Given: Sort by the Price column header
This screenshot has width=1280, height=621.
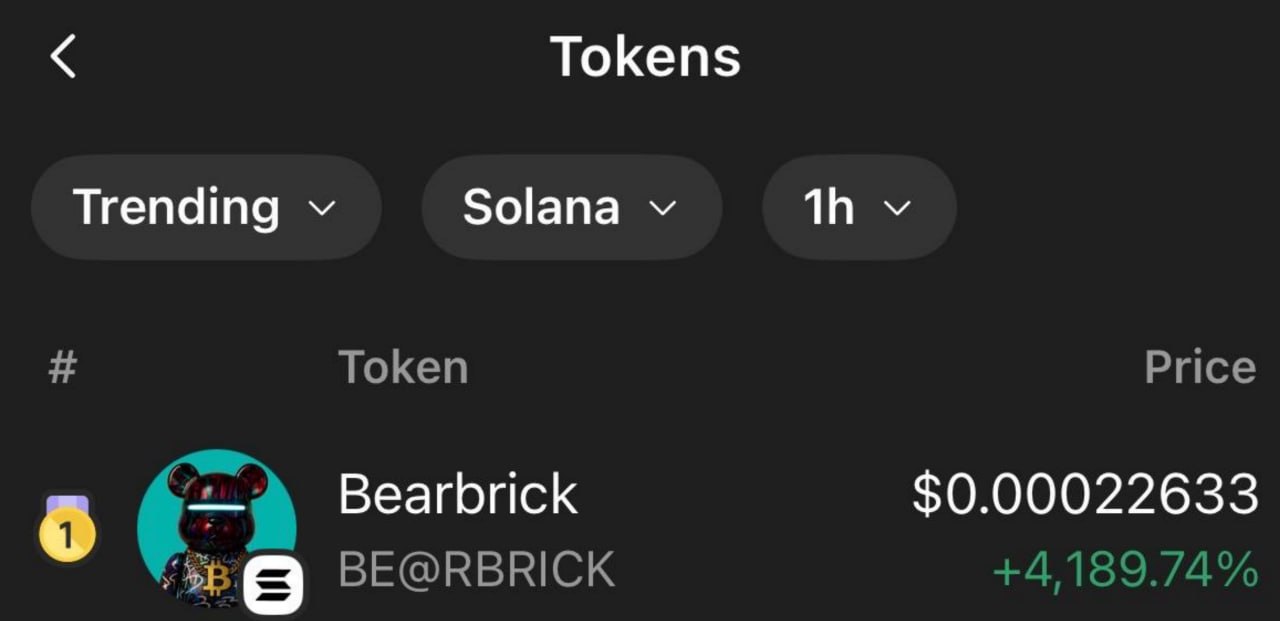Looking at the screenshot, I should coord(1200,368).
